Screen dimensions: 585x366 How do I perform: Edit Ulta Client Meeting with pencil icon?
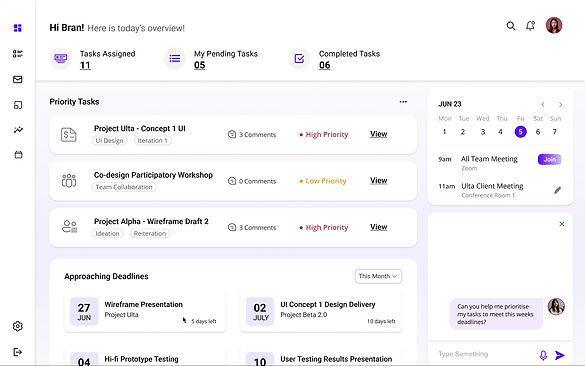(557, 190)
